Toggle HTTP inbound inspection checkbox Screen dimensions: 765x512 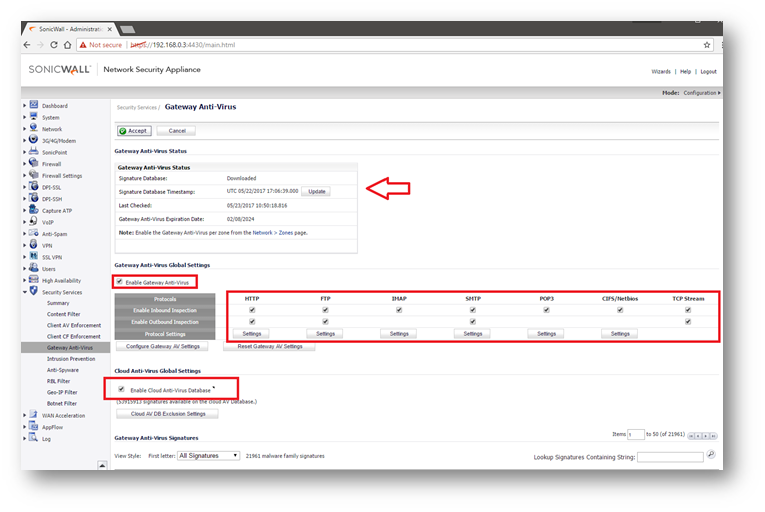click(252, 310)
